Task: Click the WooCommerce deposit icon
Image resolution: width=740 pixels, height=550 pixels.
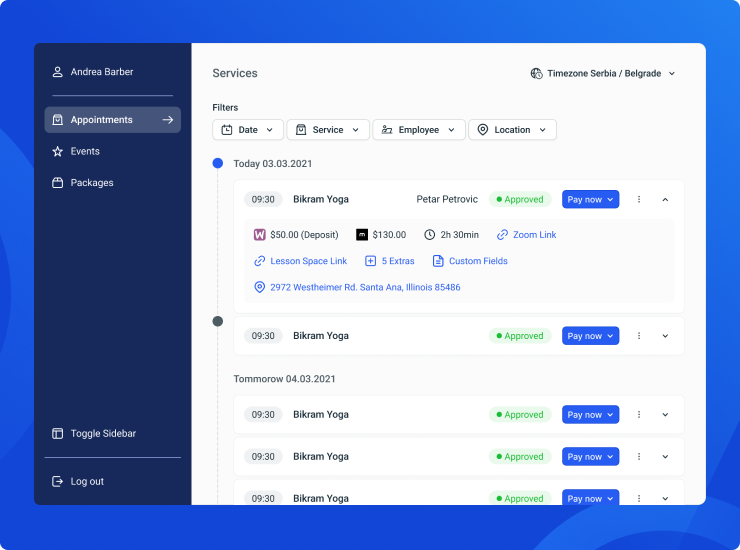Action: click(260, 235)
